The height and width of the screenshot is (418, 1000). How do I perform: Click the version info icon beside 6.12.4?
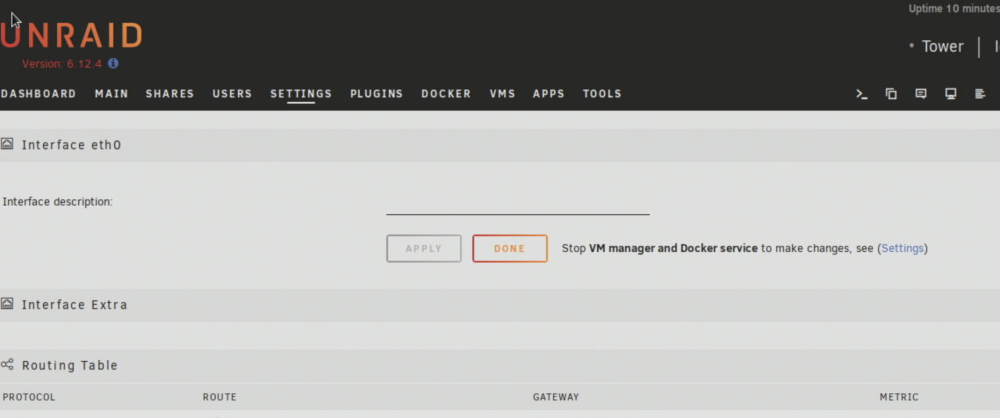[113, 64]
